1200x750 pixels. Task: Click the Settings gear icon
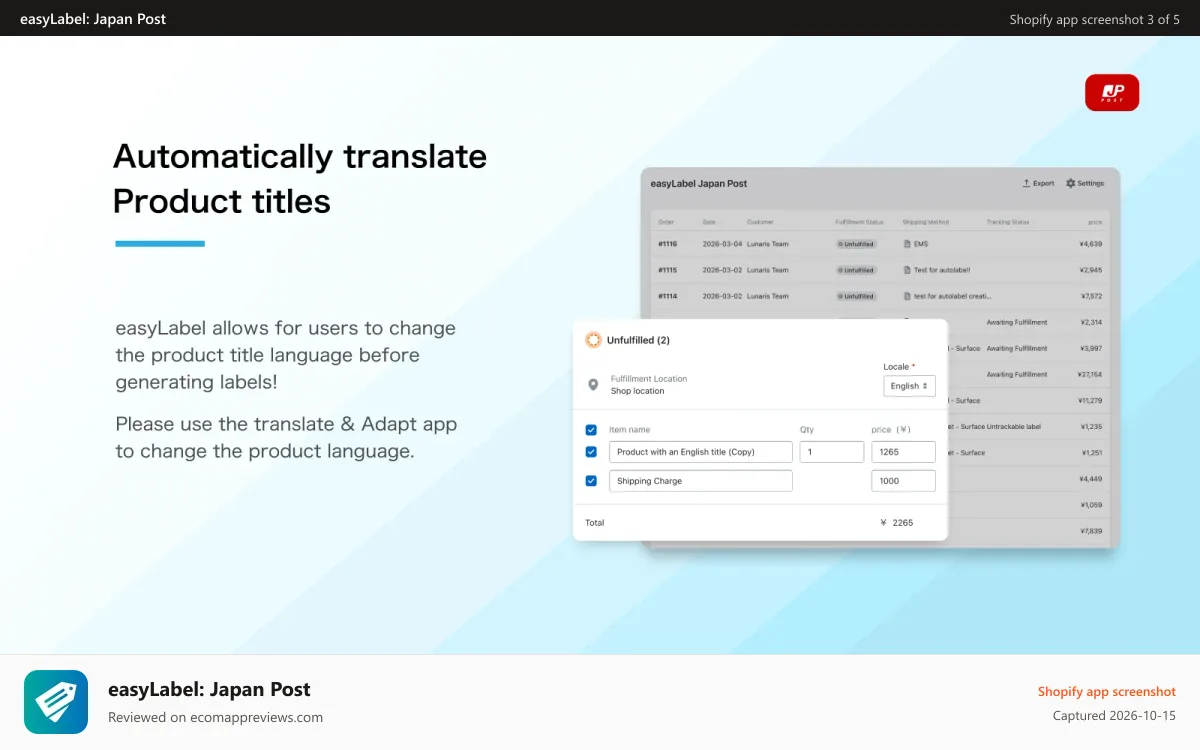tap(1070, 183)
